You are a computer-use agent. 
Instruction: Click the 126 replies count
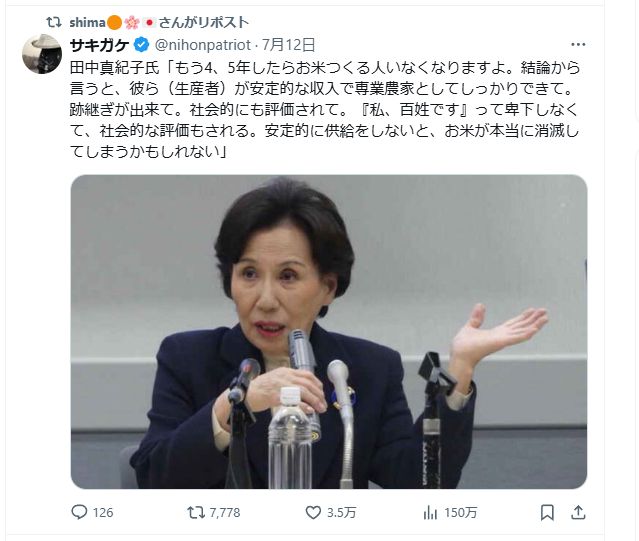[x=103, y=512]
